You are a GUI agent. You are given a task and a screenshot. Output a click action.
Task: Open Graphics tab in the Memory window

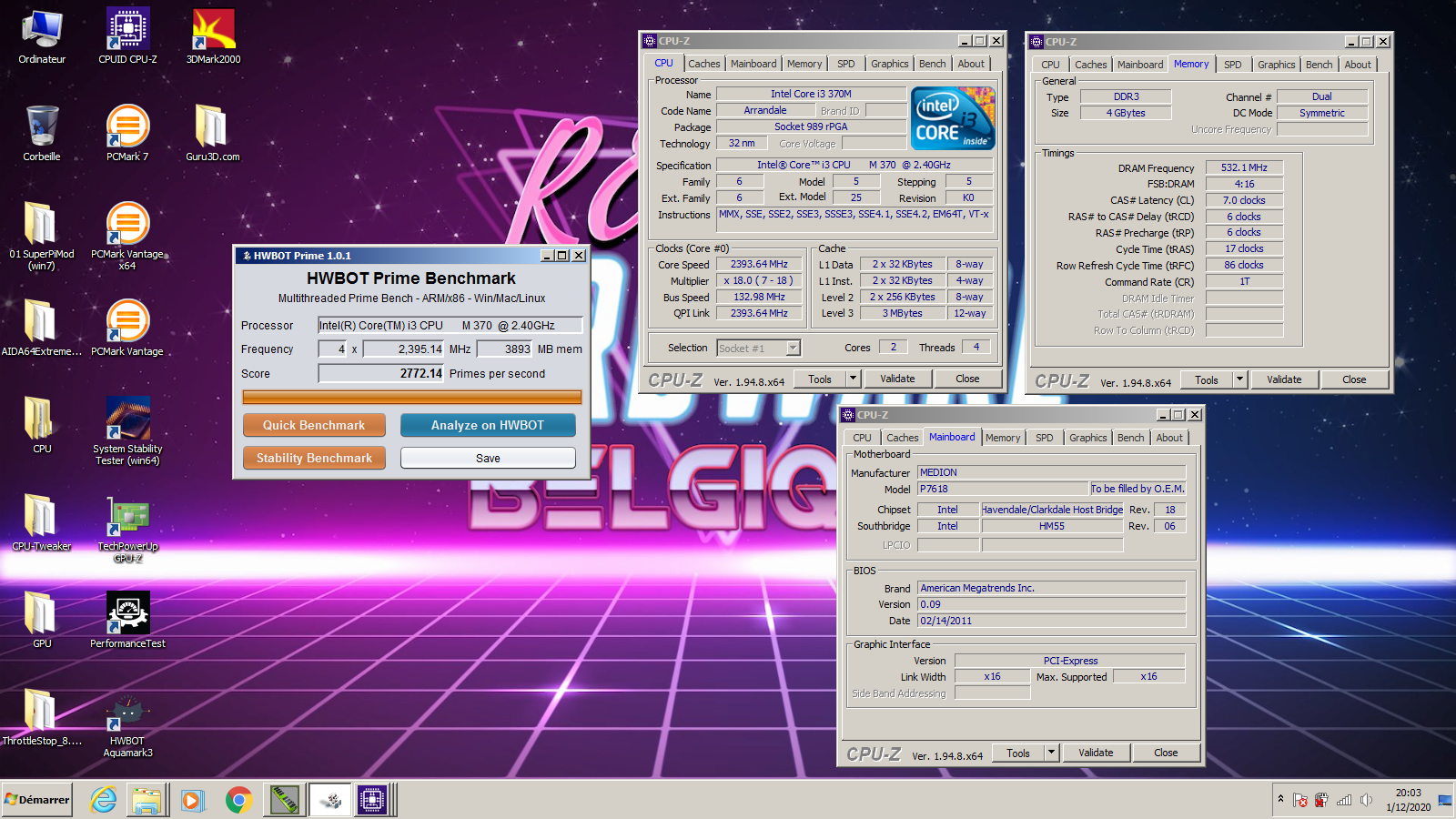click(1276, 65)
